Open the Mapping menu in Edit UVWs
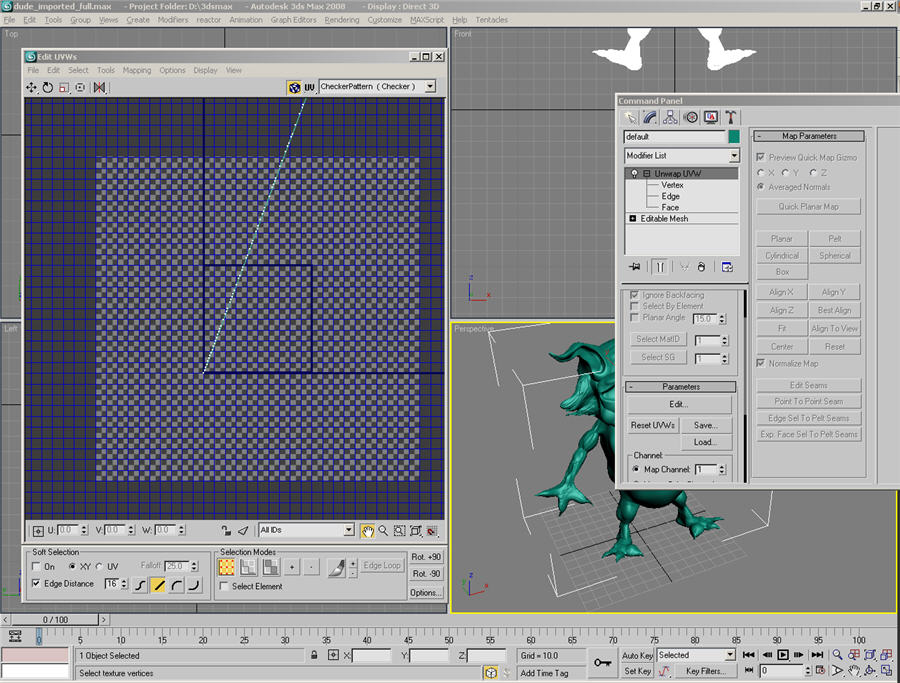This screenshot has height=683, width=900. point(137,70)
